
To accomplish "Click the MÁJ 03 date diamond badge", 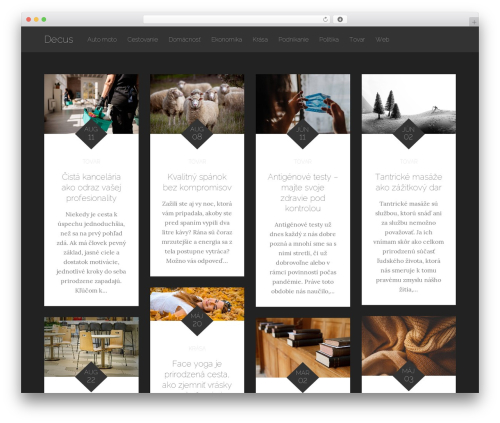I will coord(408,375).
